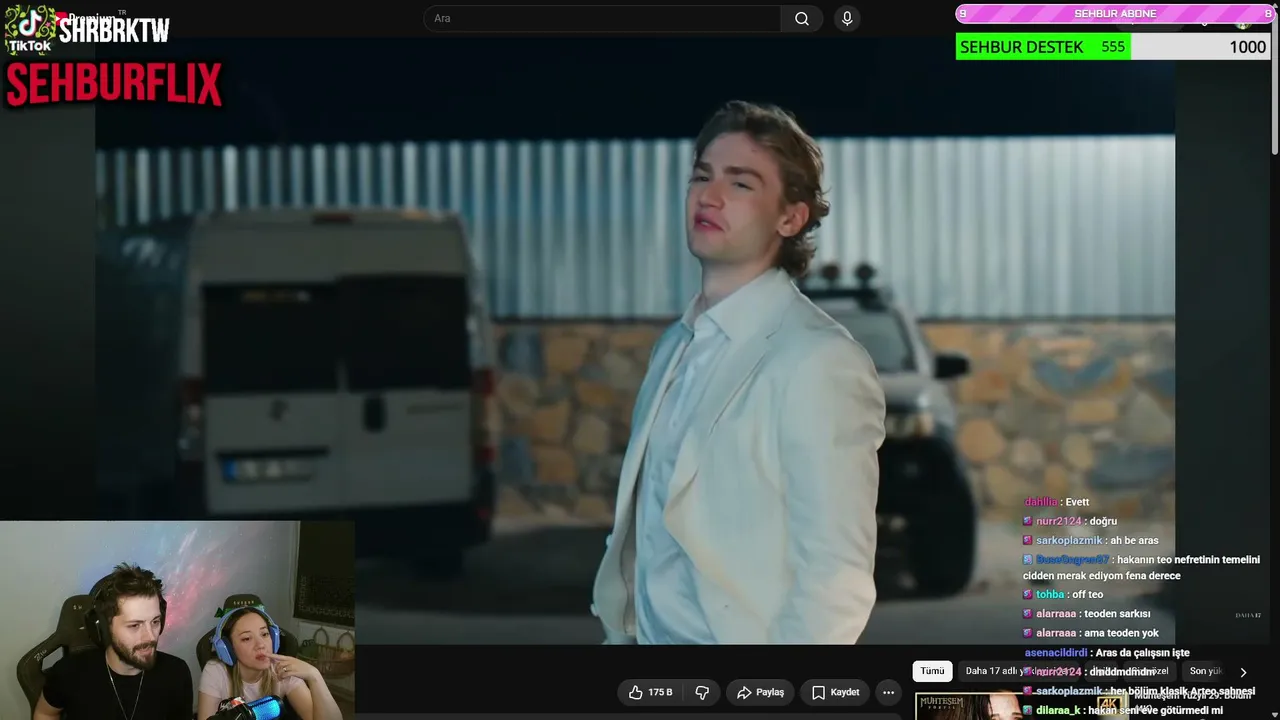Image resolution: width=1280 pixels, height=720 pixels.
Task: Click the scrollbar down arrow
Action: (1274, 713)
